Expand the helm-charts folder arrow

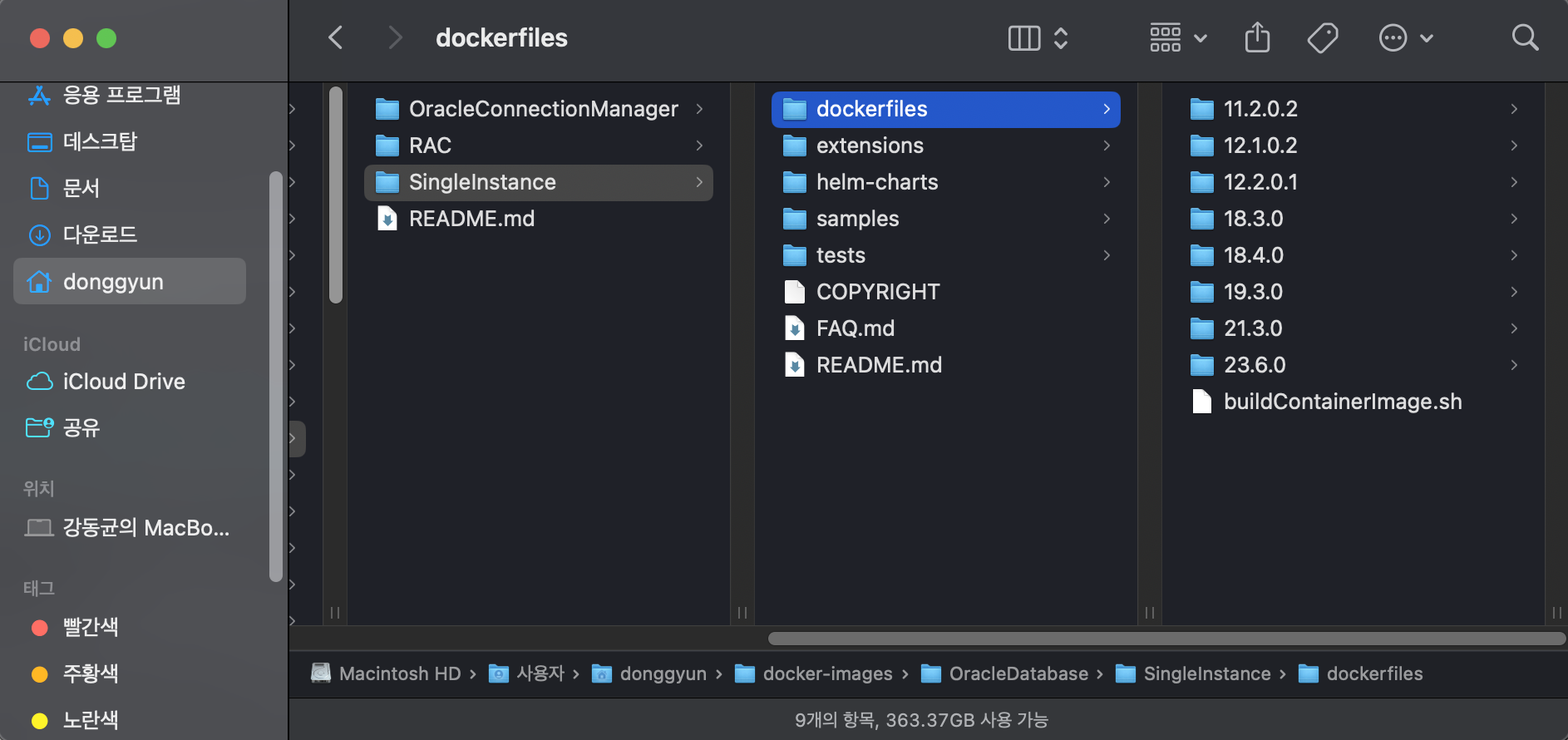(x=1107, y=182)
